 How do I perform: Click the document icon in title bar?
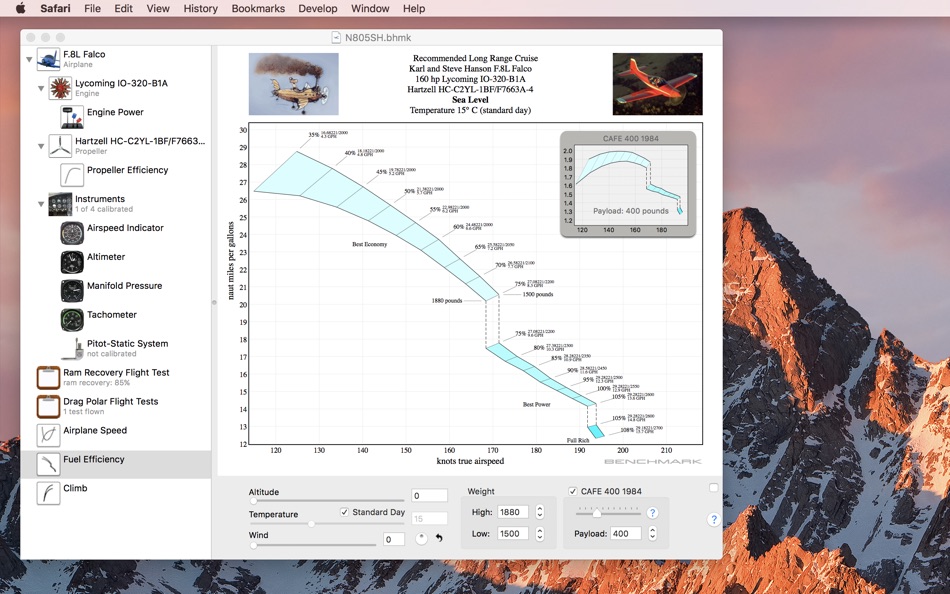(x=336, y=38)
